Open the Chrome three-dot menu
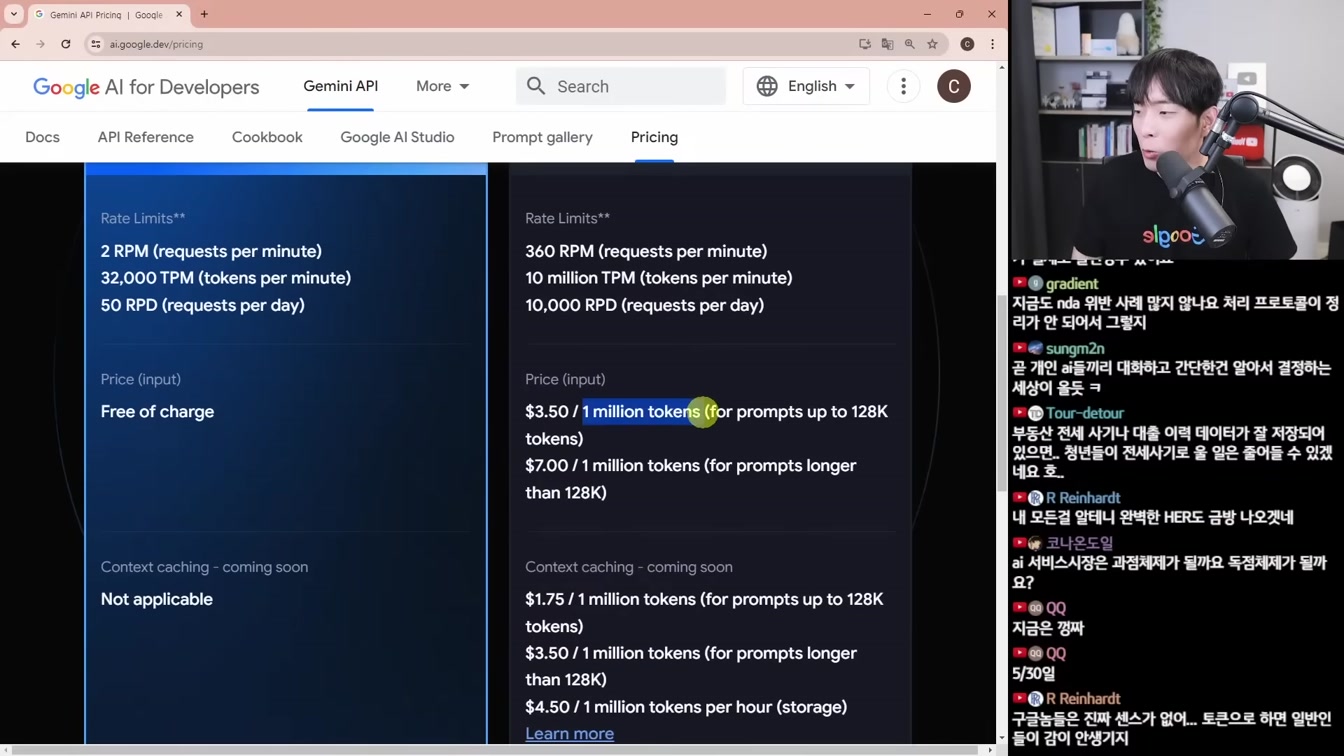 tap(992, 44)
